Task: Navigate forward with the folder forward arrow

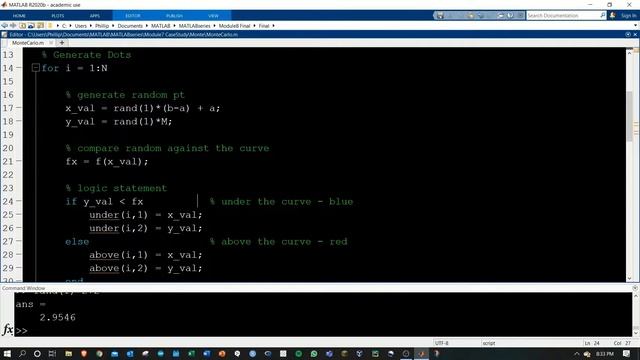Action: click(x=13, y=25)
